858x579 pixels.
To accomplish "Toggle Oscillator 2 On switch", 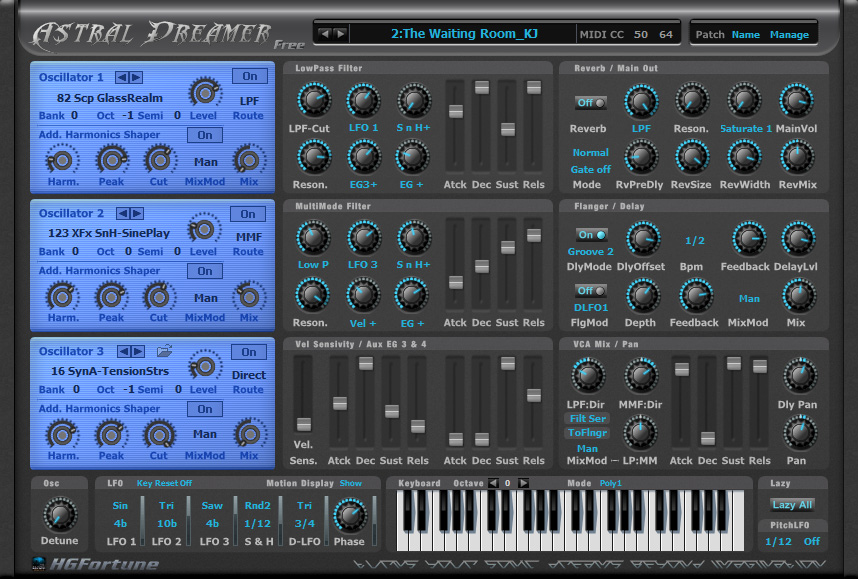I will coord(248,214).
